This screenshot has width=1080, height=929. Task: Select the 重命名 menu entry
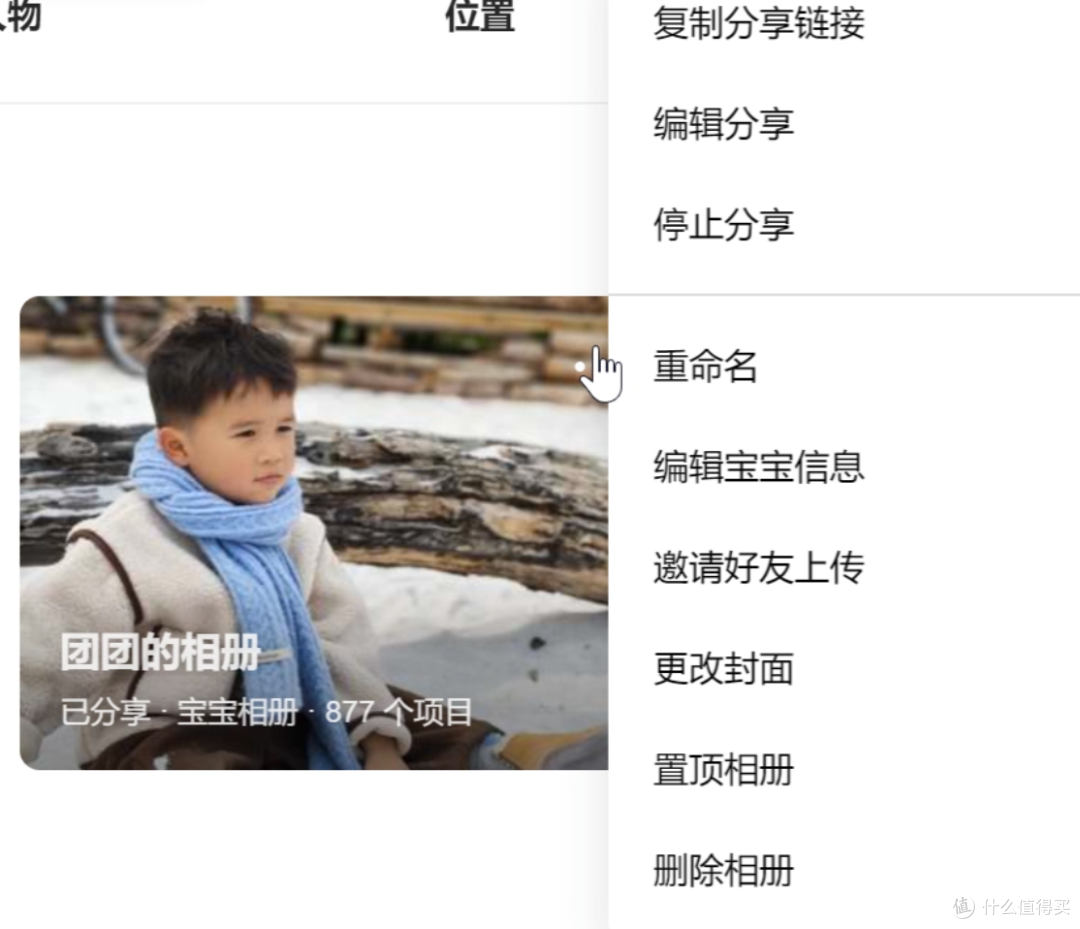click(705, 366)
